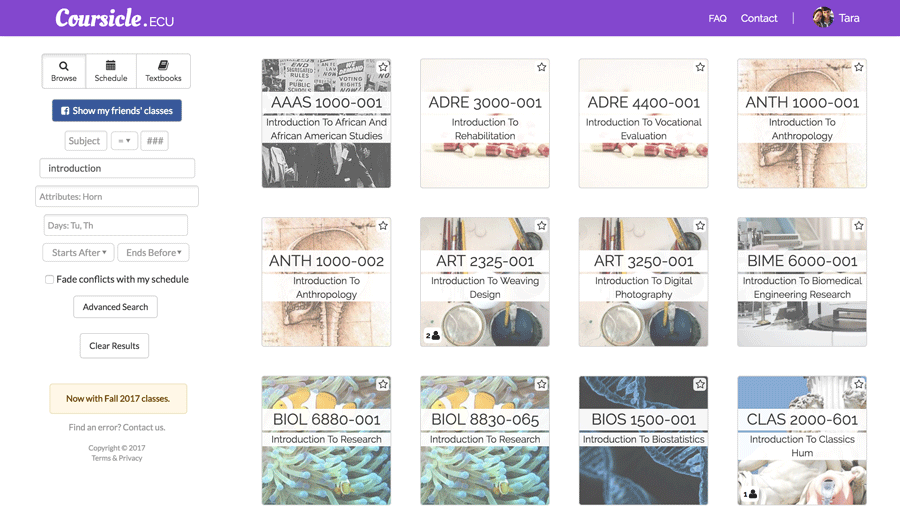
Task: Click friends count icon on CLAS 2000-601
Action: coord(750,494)
